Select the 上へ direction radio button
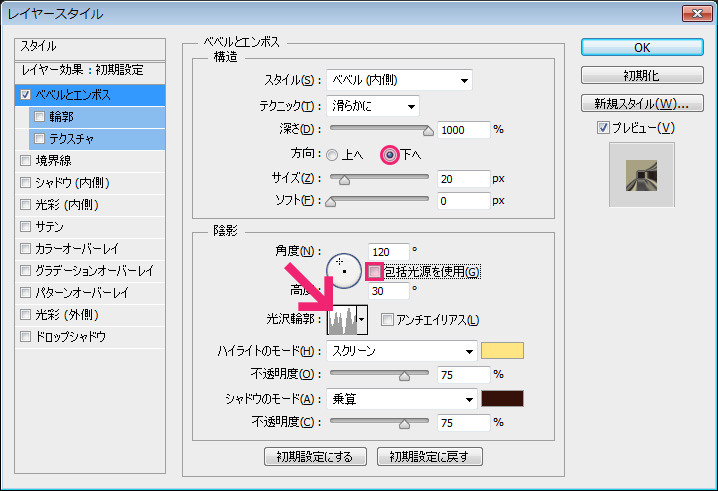The image size is (718, 491). pos(332,155)
